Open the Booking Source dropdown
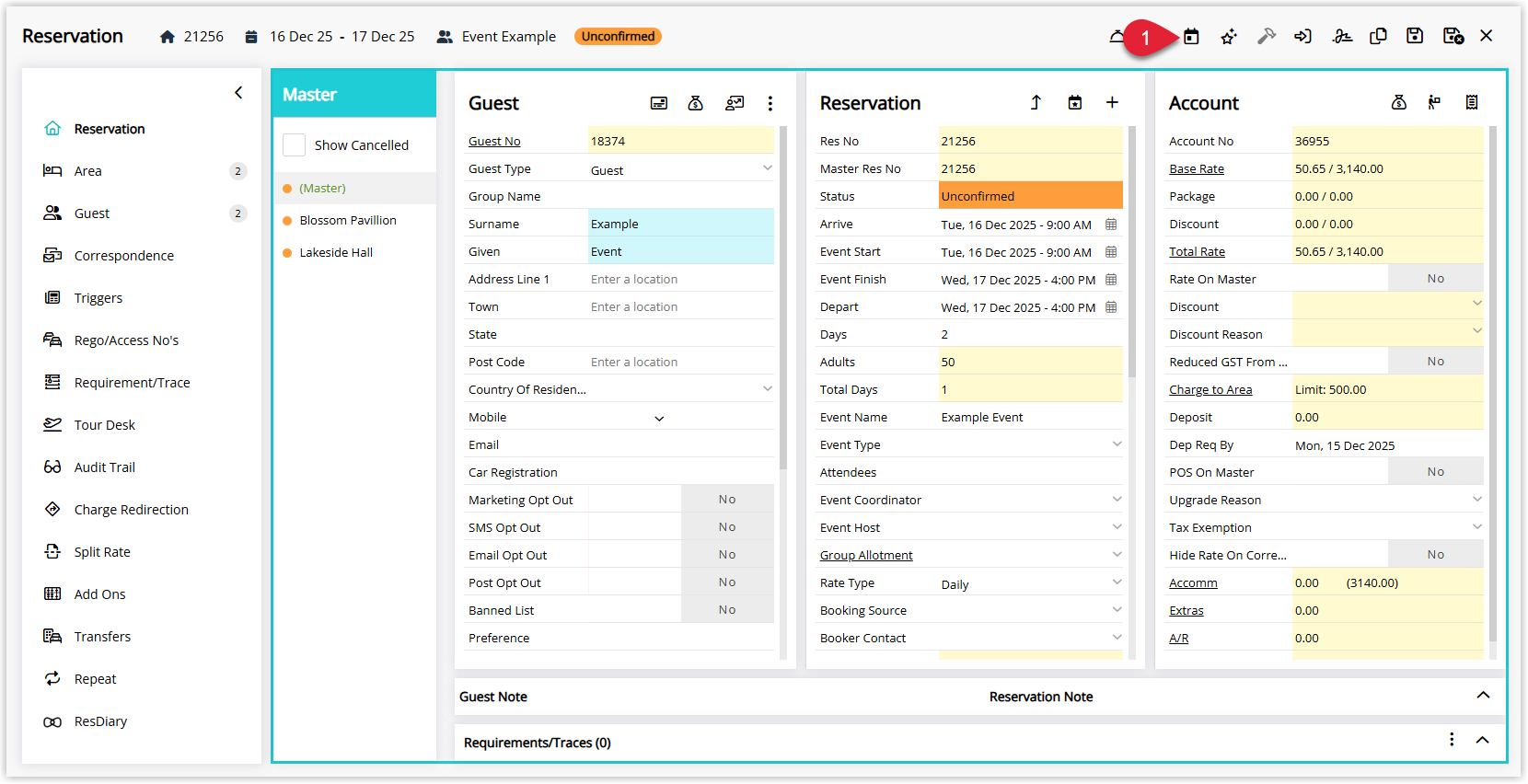 1117,610
